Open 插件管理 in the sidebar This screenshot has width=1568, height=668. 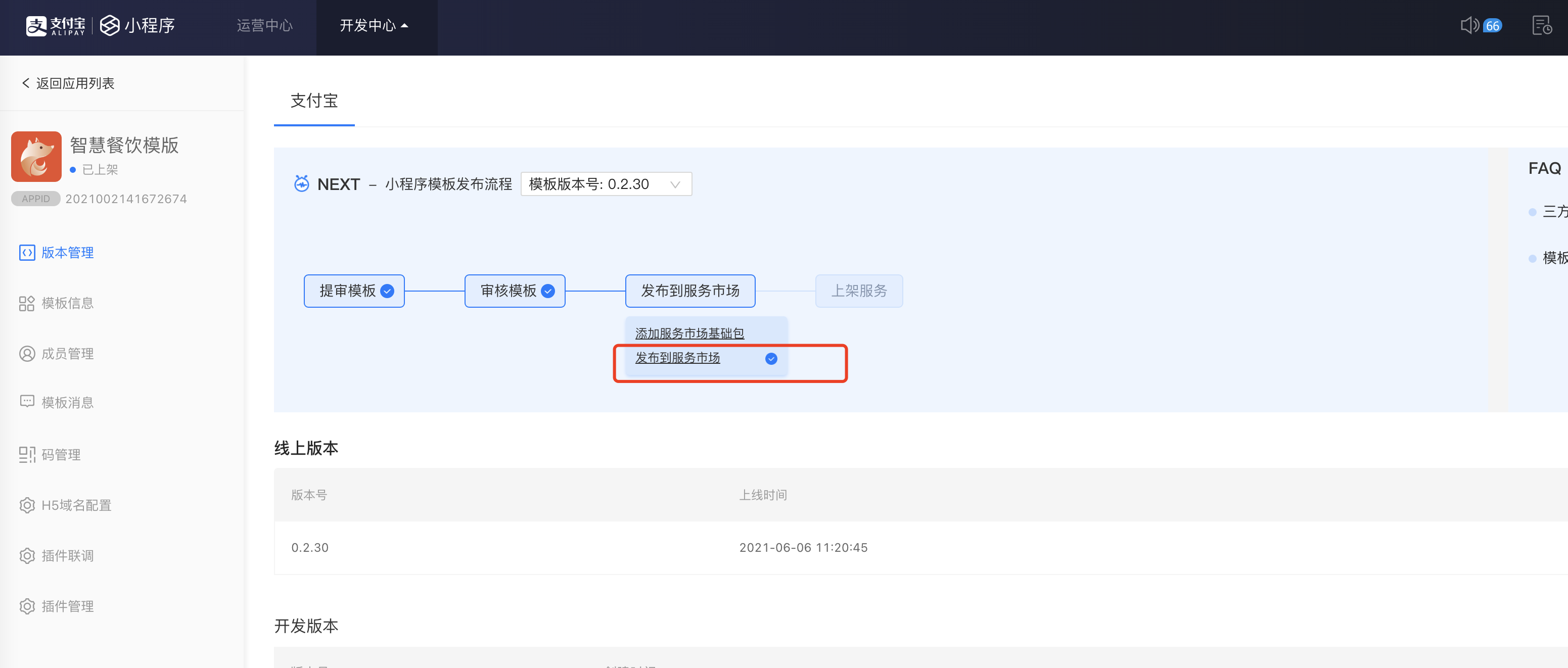coord(67,606)
